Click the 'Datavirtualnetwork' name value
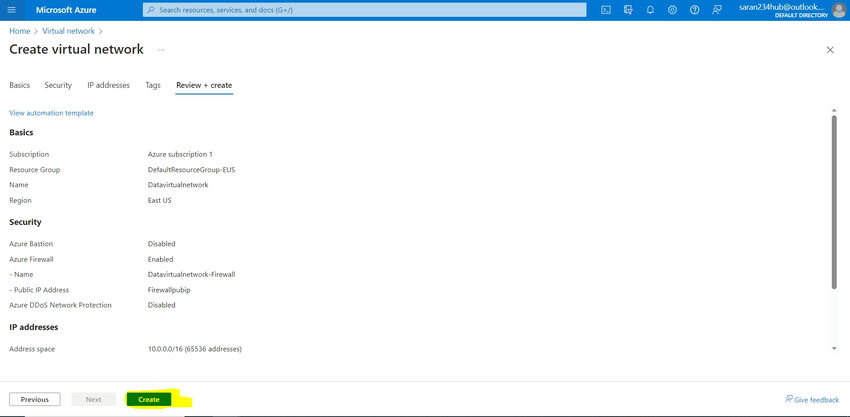This screenshot has height=417, width=850. click(x=178, y=185)
